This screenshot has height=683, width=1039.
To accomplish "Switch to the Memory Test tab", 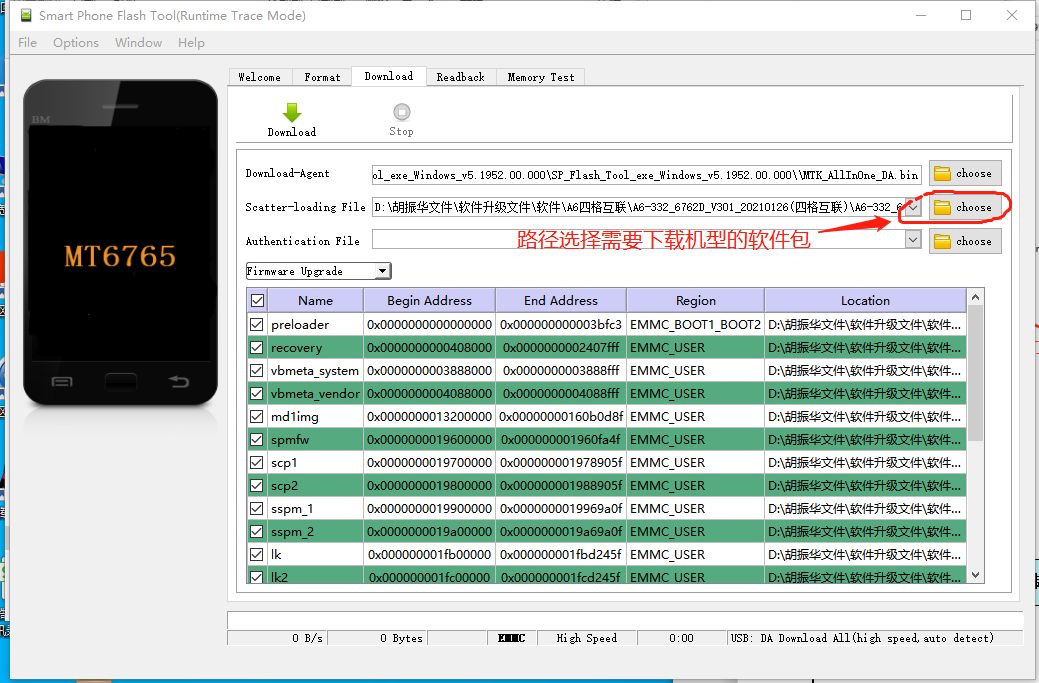I will (540, 77).
